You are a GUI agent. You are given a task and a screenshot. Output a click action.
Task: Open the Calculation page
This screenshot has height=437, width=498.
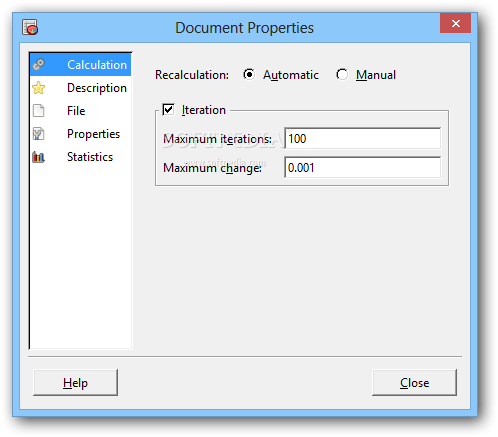click(80, 65)
